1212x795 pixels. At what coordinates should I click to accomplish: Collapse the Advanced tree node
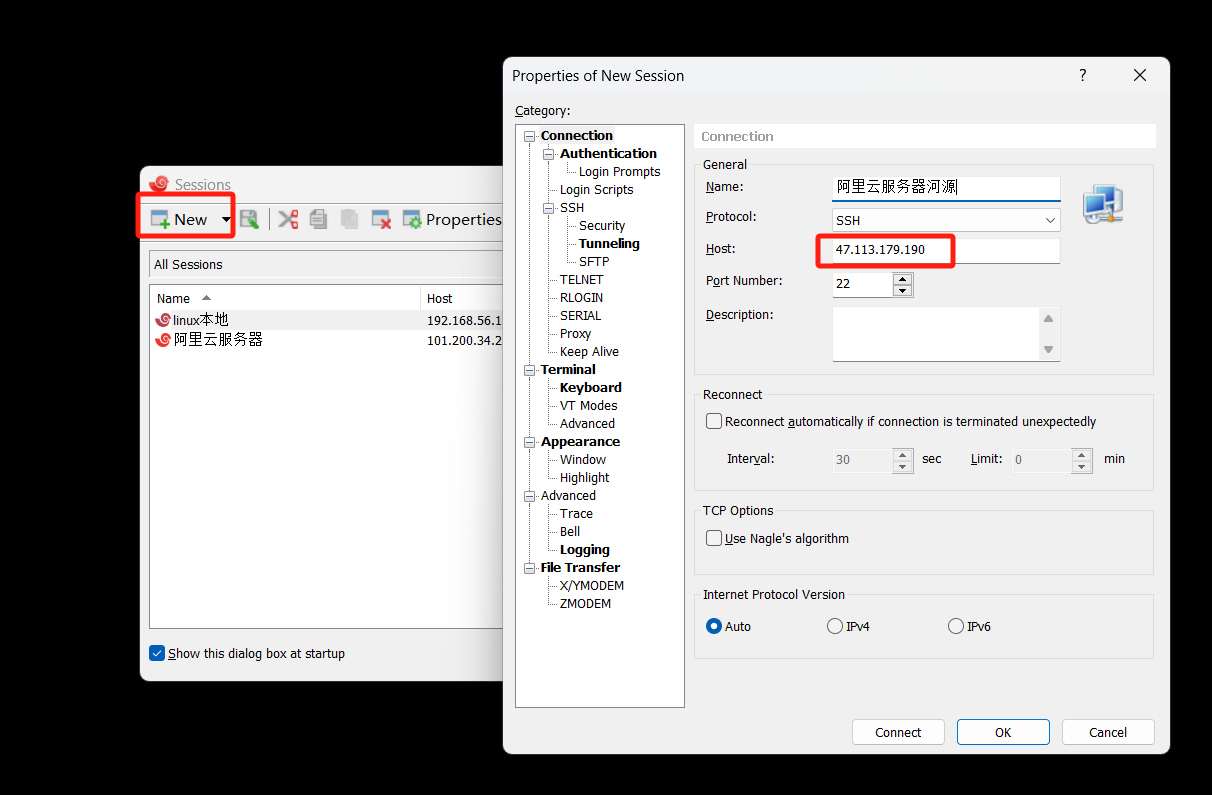530,496
